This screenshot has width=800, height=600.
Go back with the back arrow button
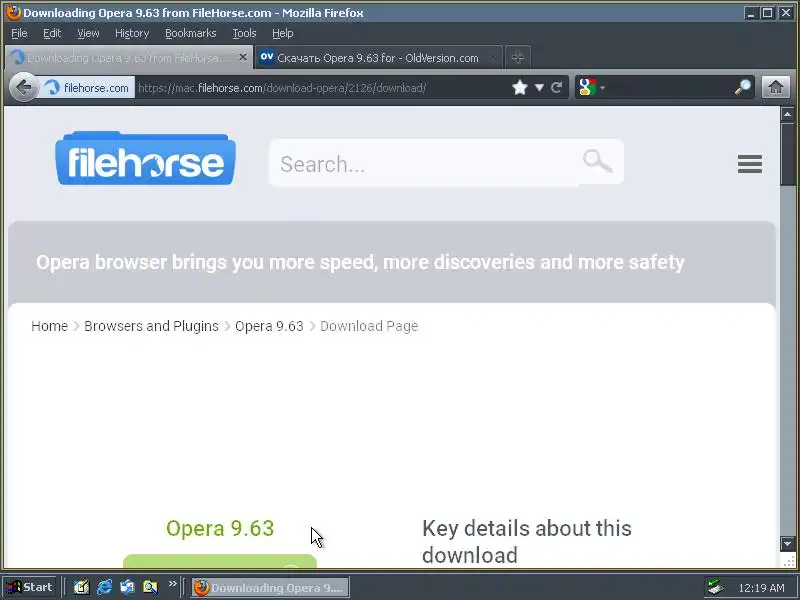[x=23, y=88]
